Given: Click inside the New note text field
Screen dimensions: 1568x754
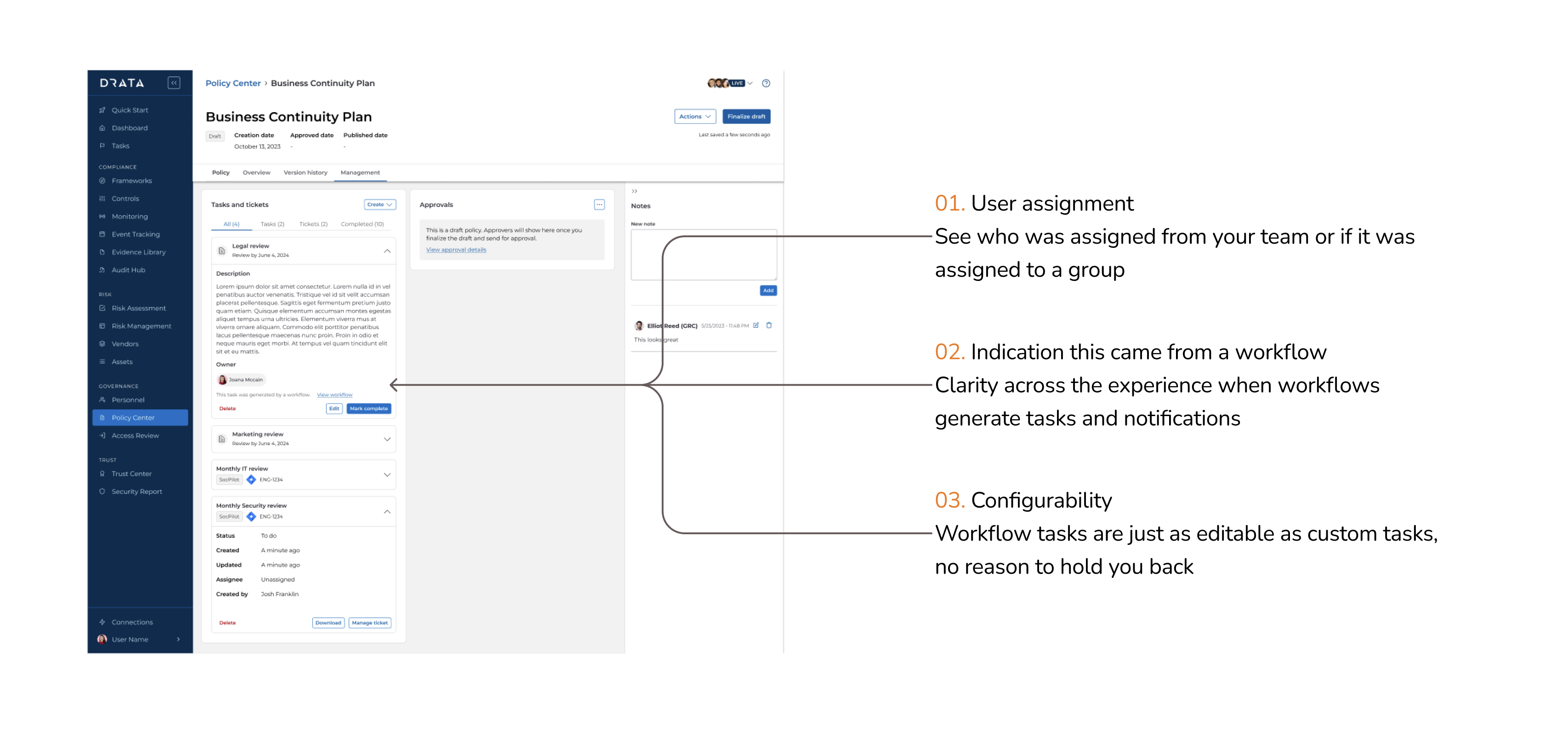Looking at the screenshot, I should [703, 255].
